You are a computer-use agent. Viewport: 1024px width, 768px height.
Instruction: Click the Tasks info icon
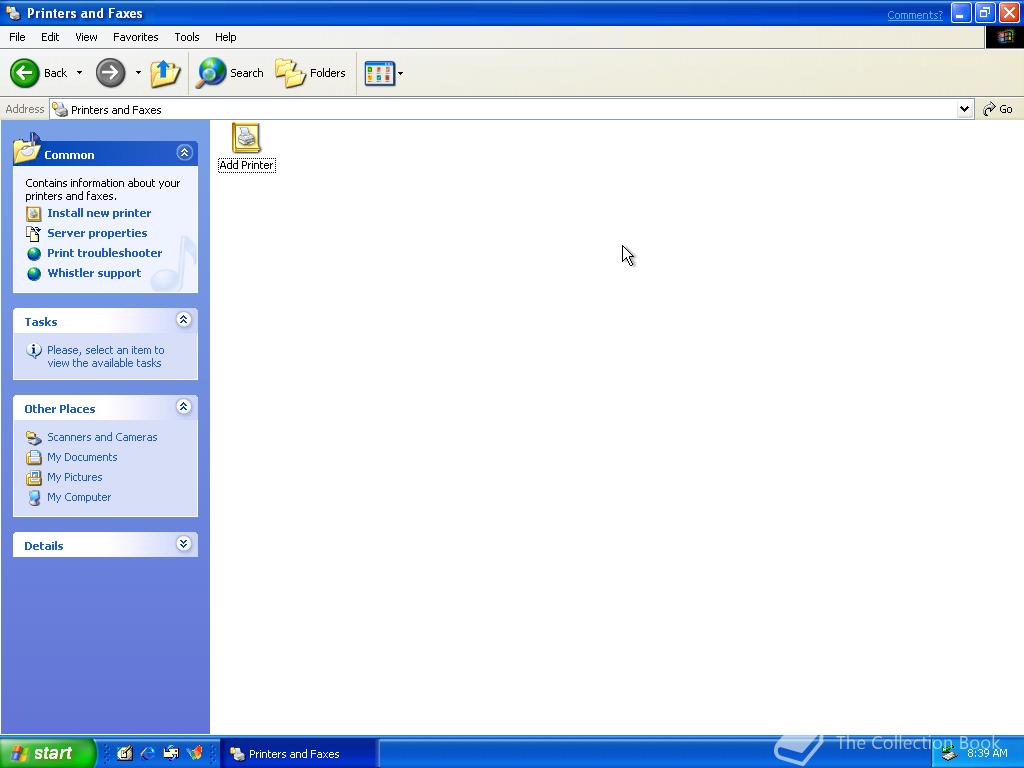(x=34, y=351)
